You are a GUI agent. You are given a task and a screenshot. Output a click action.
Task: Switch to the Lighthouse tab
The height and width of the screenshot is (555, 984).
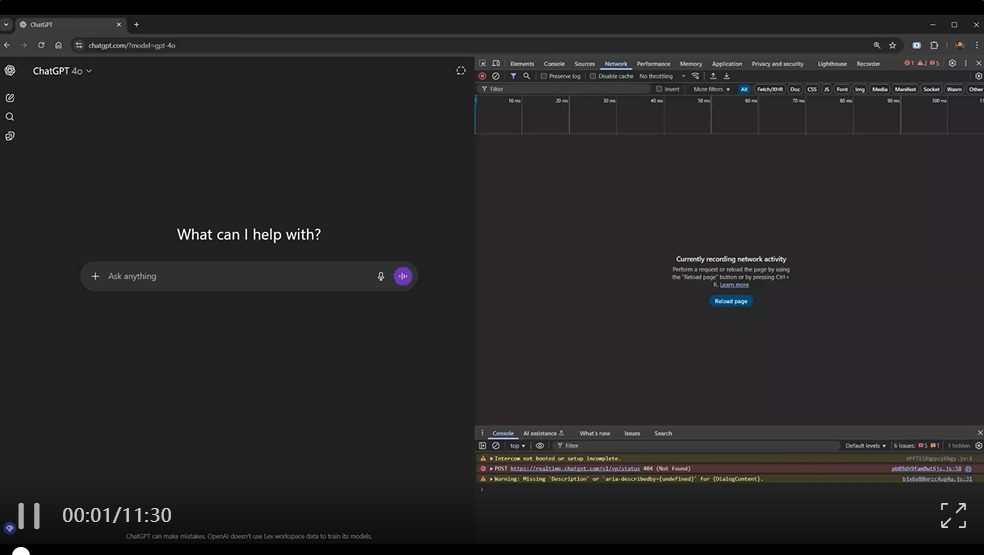832,63
